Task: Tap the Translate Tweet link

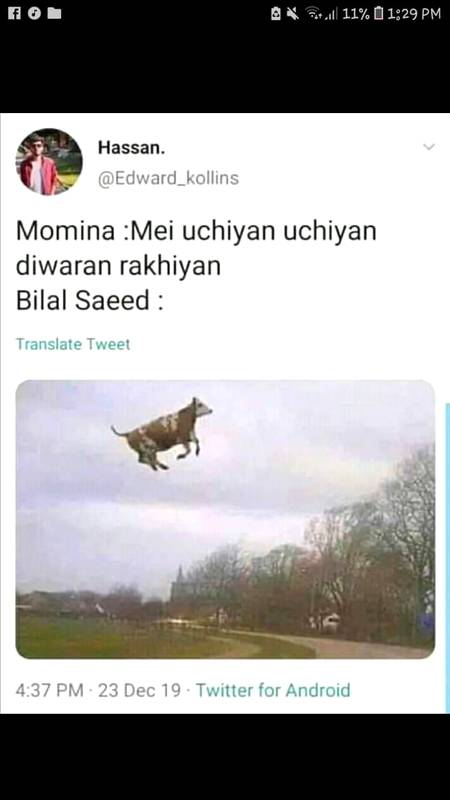Action: 73,344
